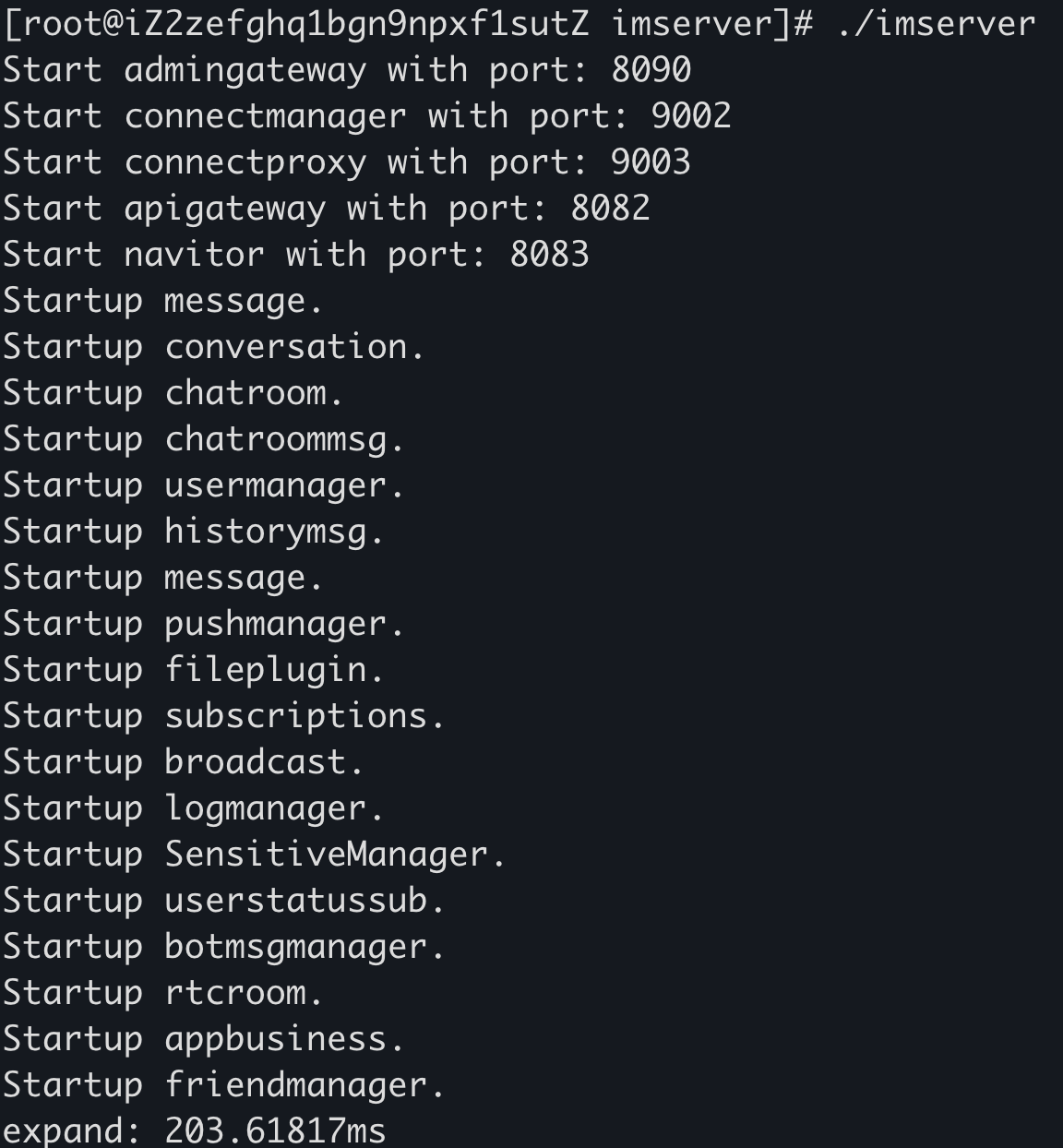Click the word chatroommsg in output
Screen dimensions: 1063x1148
click(276, 440)
